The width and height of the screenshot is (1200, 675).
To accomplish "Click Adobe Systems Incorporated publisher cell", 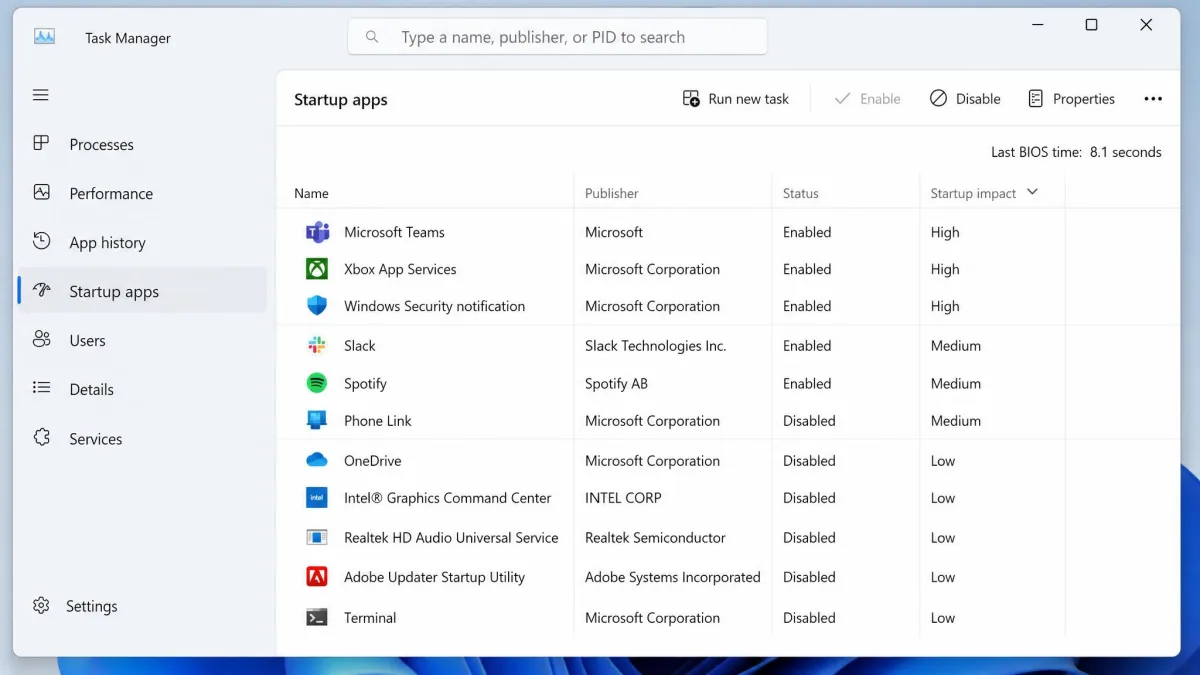I will [x=673, y=577].
